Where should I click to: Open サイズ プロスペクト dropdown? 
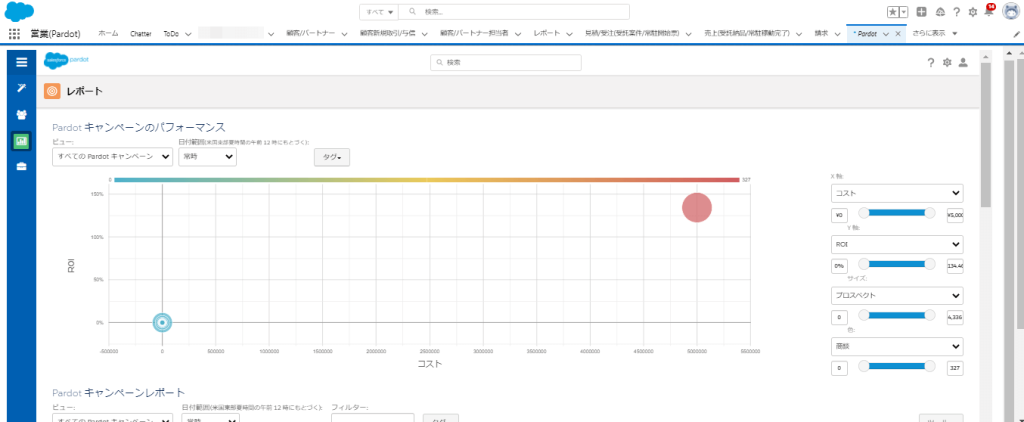coord(897,295)
